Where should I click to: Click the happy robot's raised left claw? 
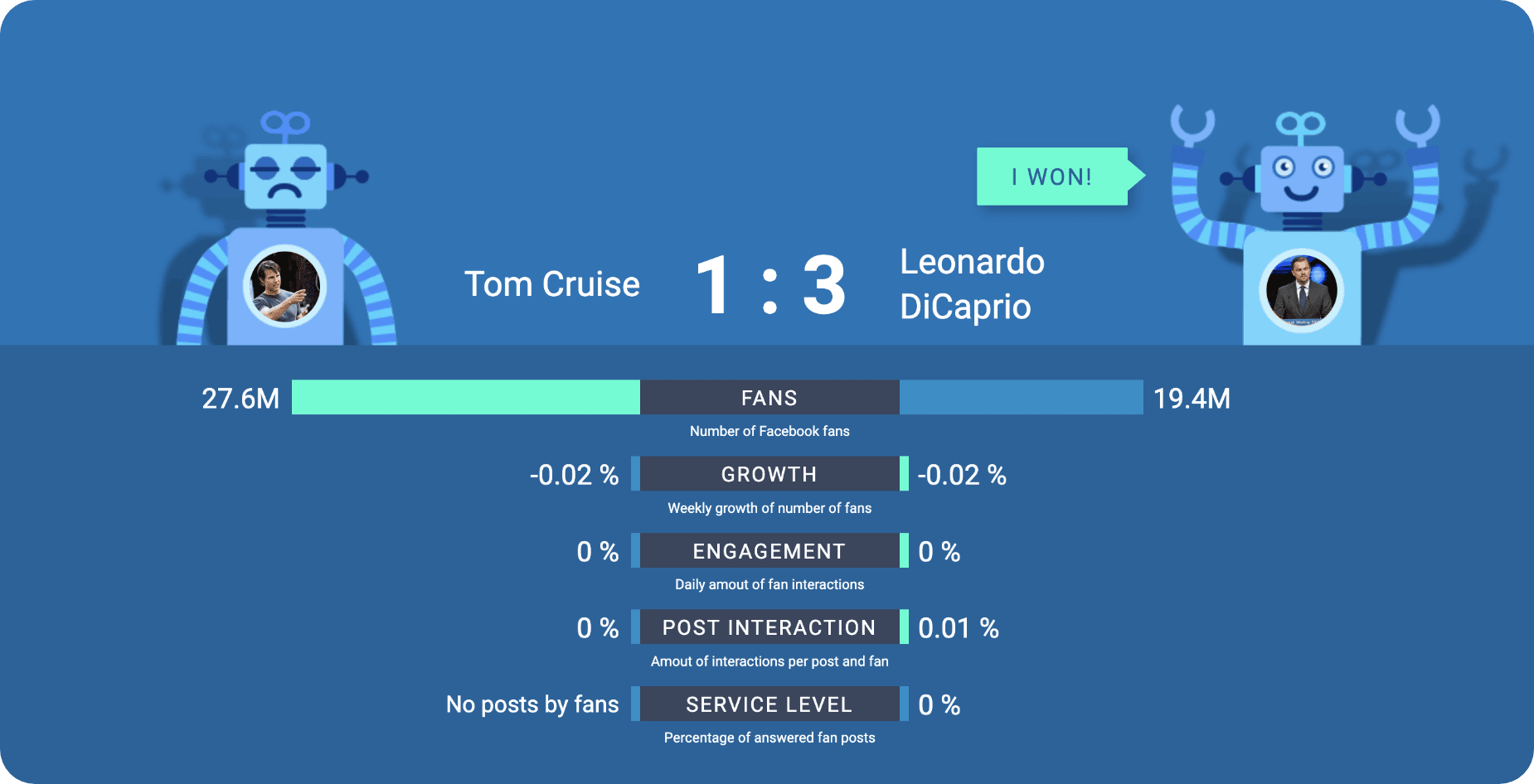[x=1192, y=126]
